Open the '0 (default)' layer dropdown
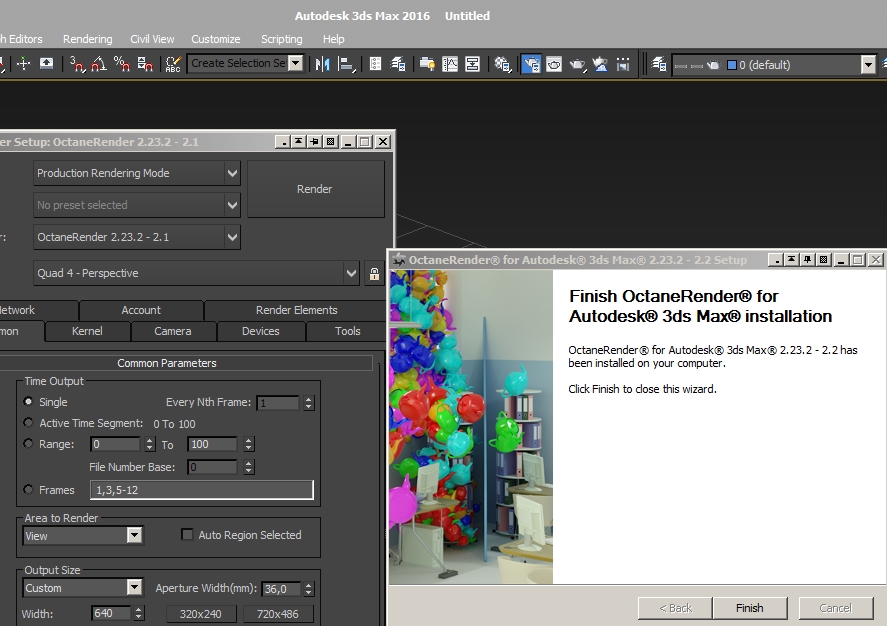This screenshot has width=887, height=626. click(x=773, y=65)
